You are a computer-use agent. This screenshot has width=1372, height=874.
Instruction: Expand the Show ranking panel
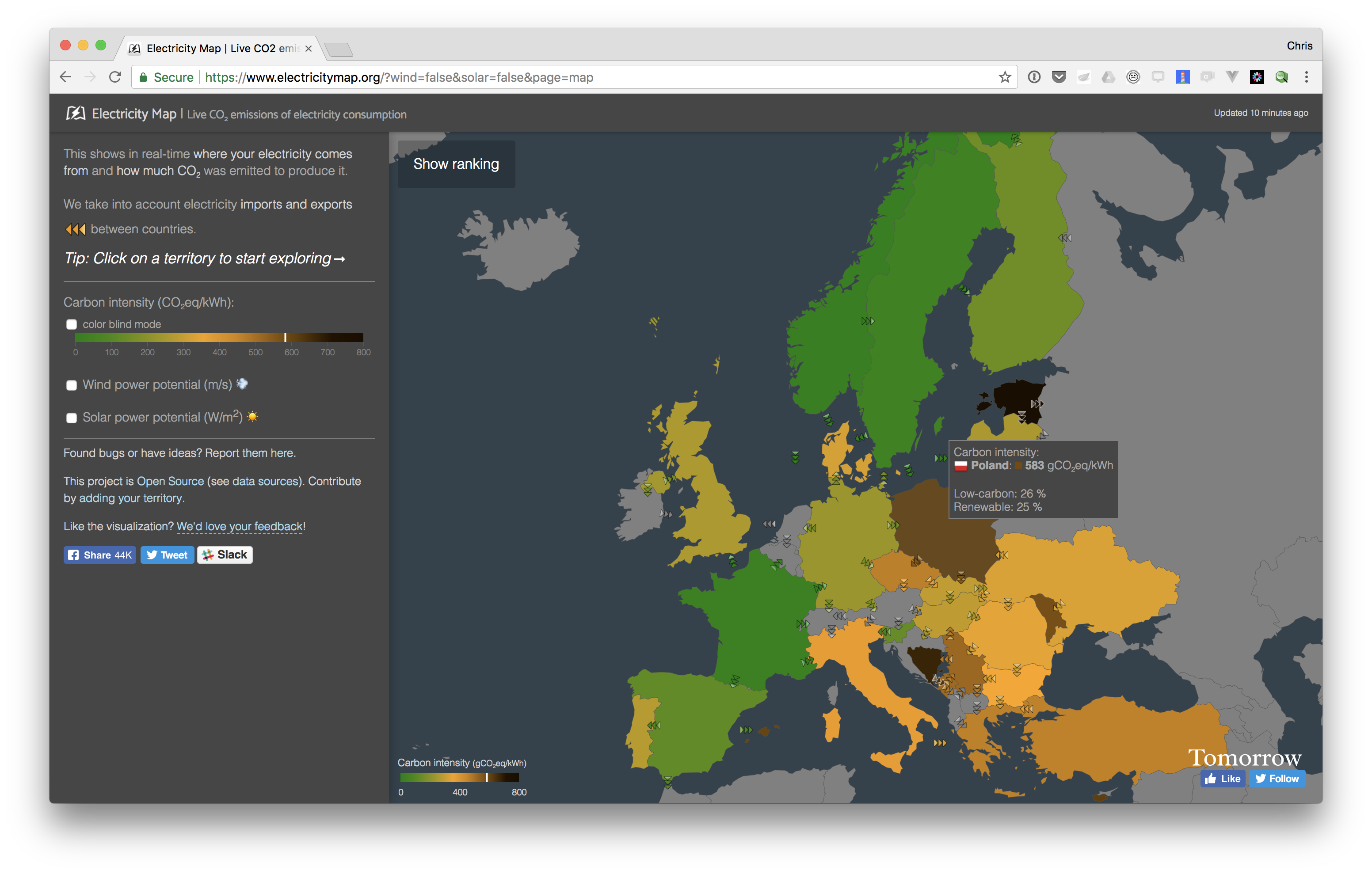pyautogui.click(x=456, y=164)
